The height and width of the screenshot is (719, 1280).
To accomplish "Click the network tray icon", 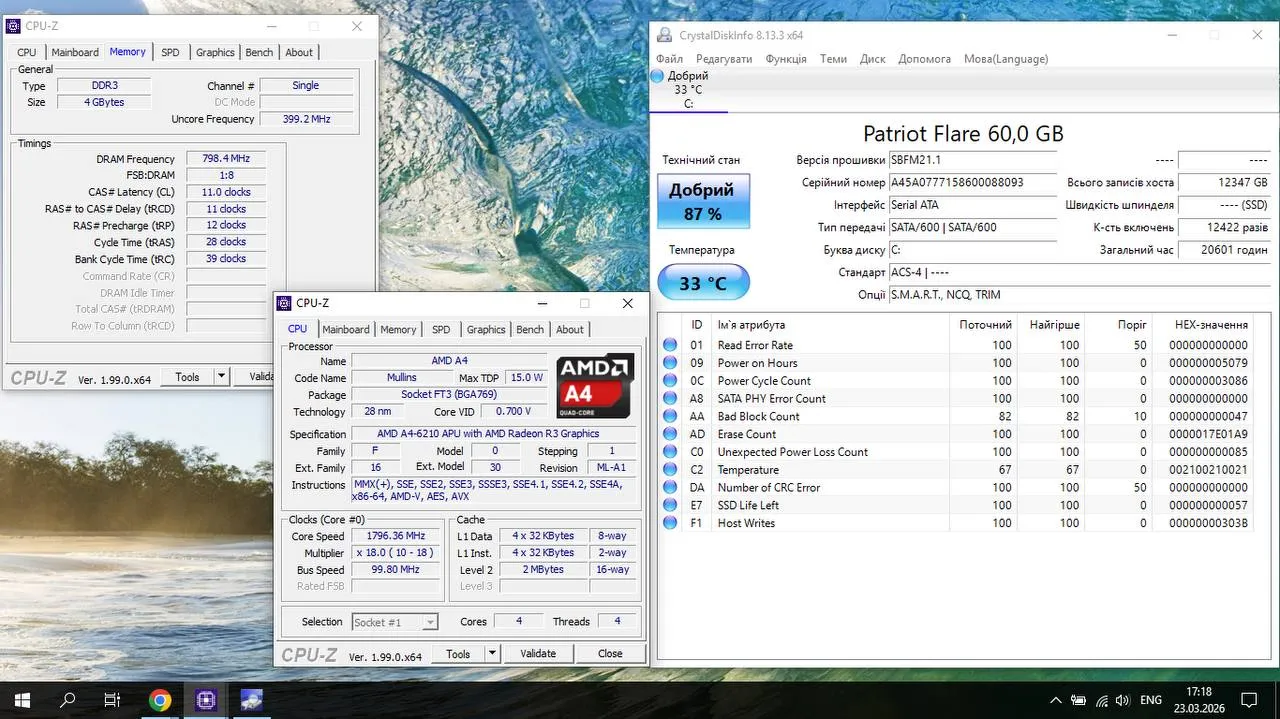I will click(1101, 700).
